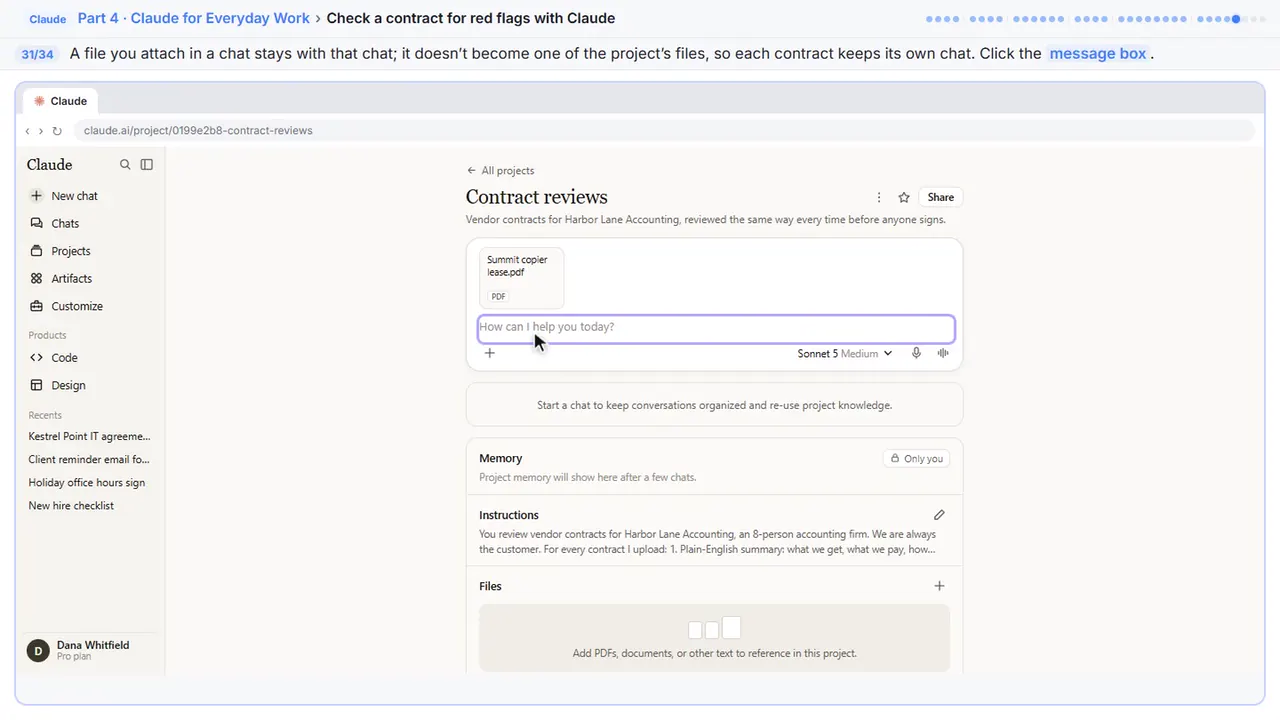Click the message box
The height and width of the screenshot is (720, 1280).
[x=716, y=328]
